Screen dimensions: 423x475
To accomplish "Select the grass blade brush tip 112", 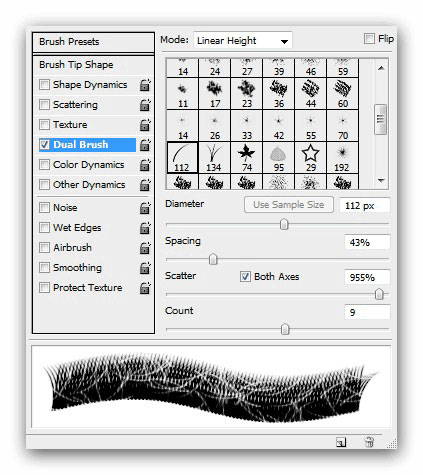I will tap(182, 158).
